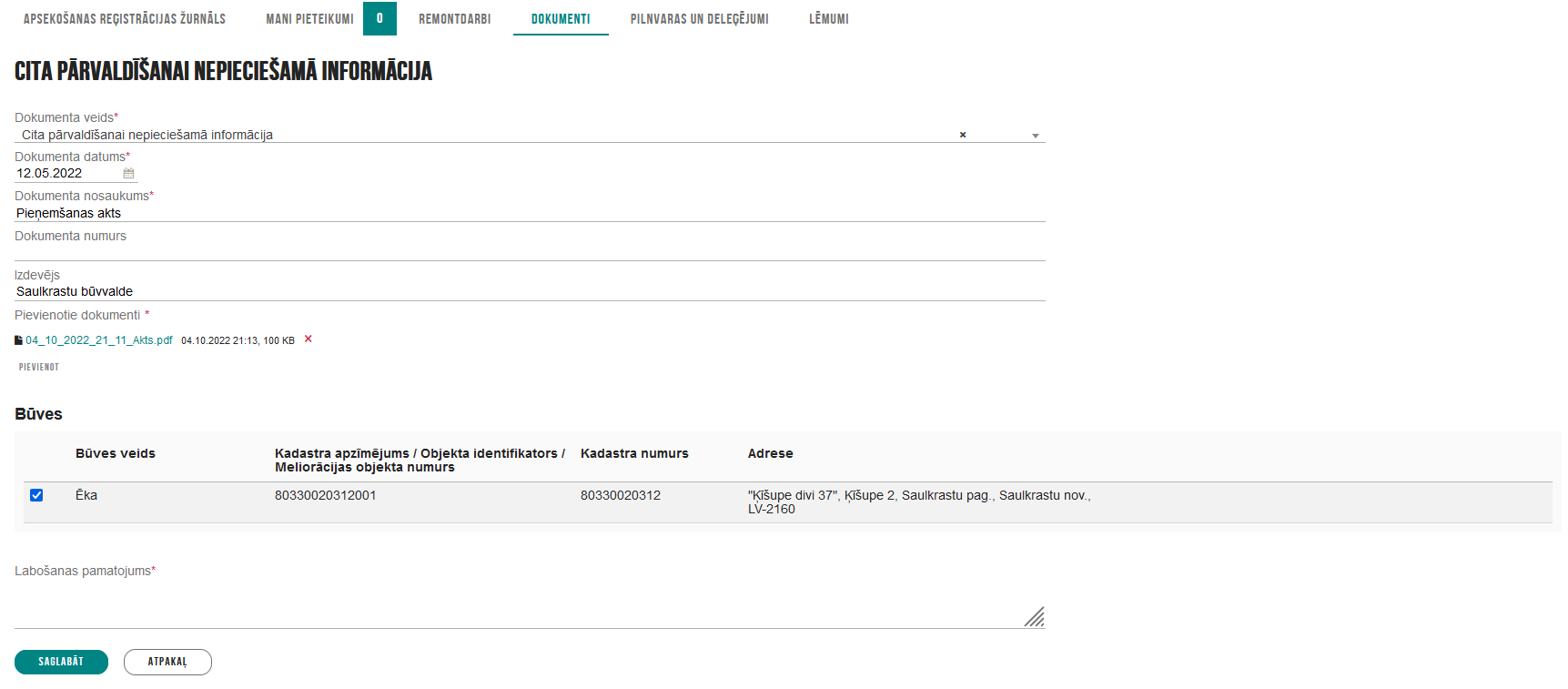Click the Būves section heading
This screenshot has height=689, width=1568.
pyautogui.click(x=38, y=414)
